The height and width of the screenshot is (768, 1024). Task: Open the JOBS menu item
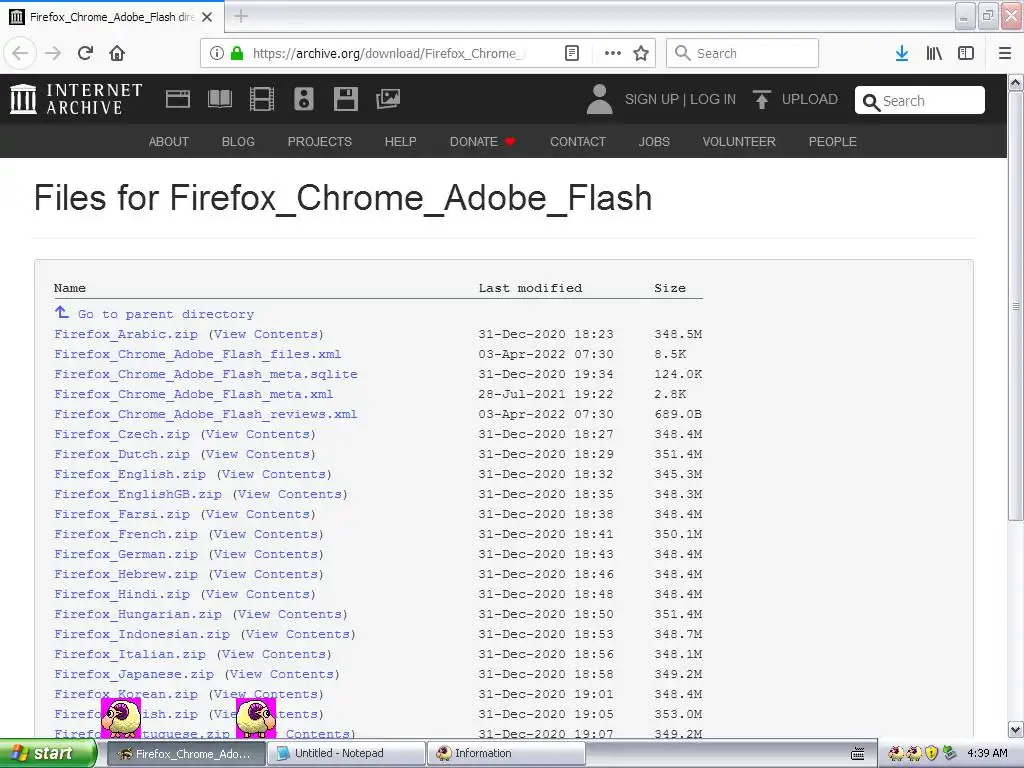click(654, 142)
